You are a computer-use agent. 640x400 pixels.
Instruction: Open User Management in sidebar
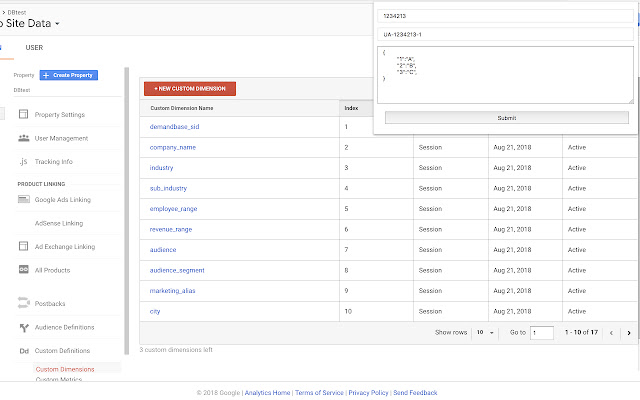61,138
